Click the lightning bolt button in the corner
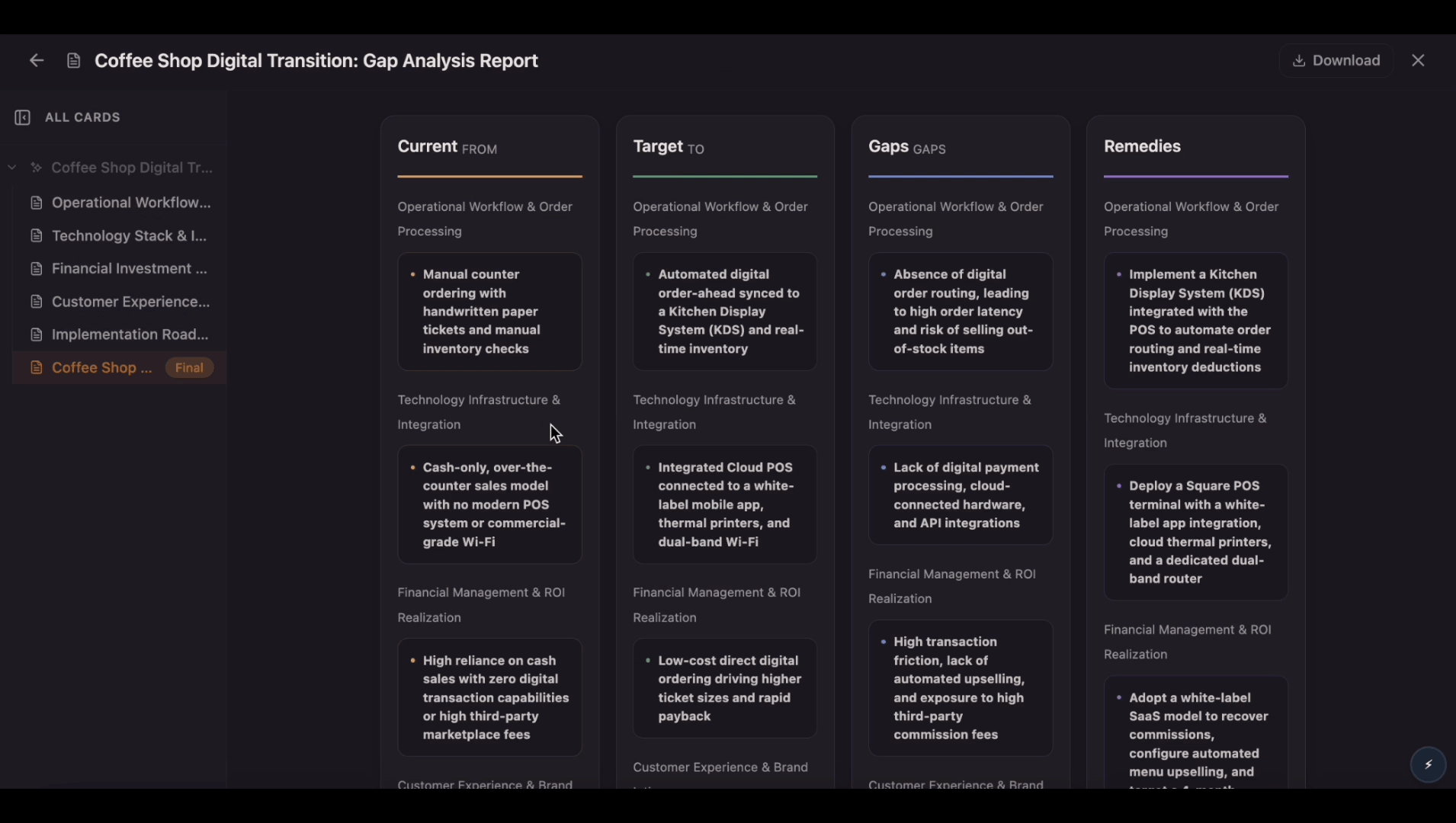The image size is (1456, 823). [1428, 765]
